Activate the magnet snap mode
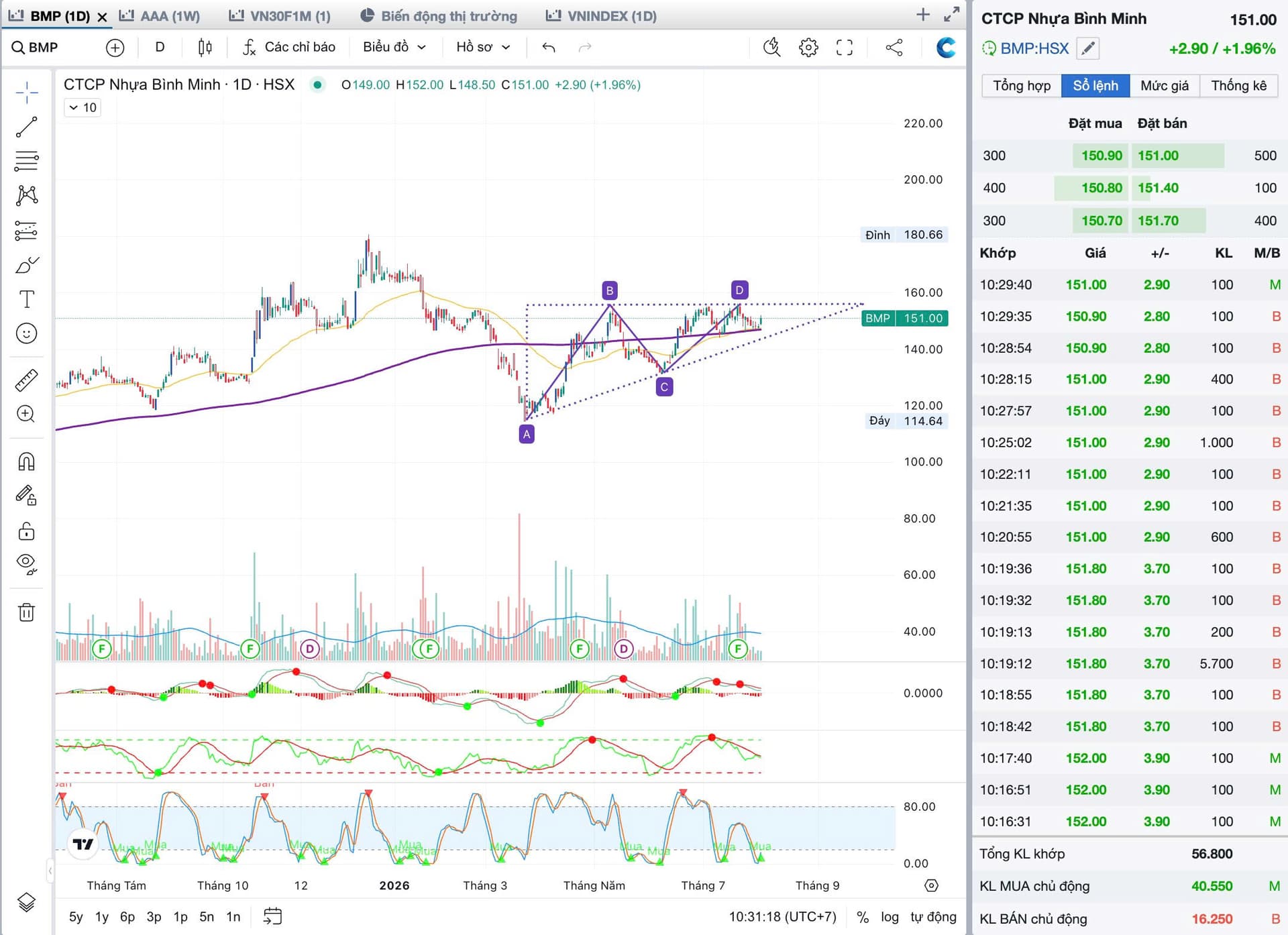The image size is (1288, 935). pos(26,461)
